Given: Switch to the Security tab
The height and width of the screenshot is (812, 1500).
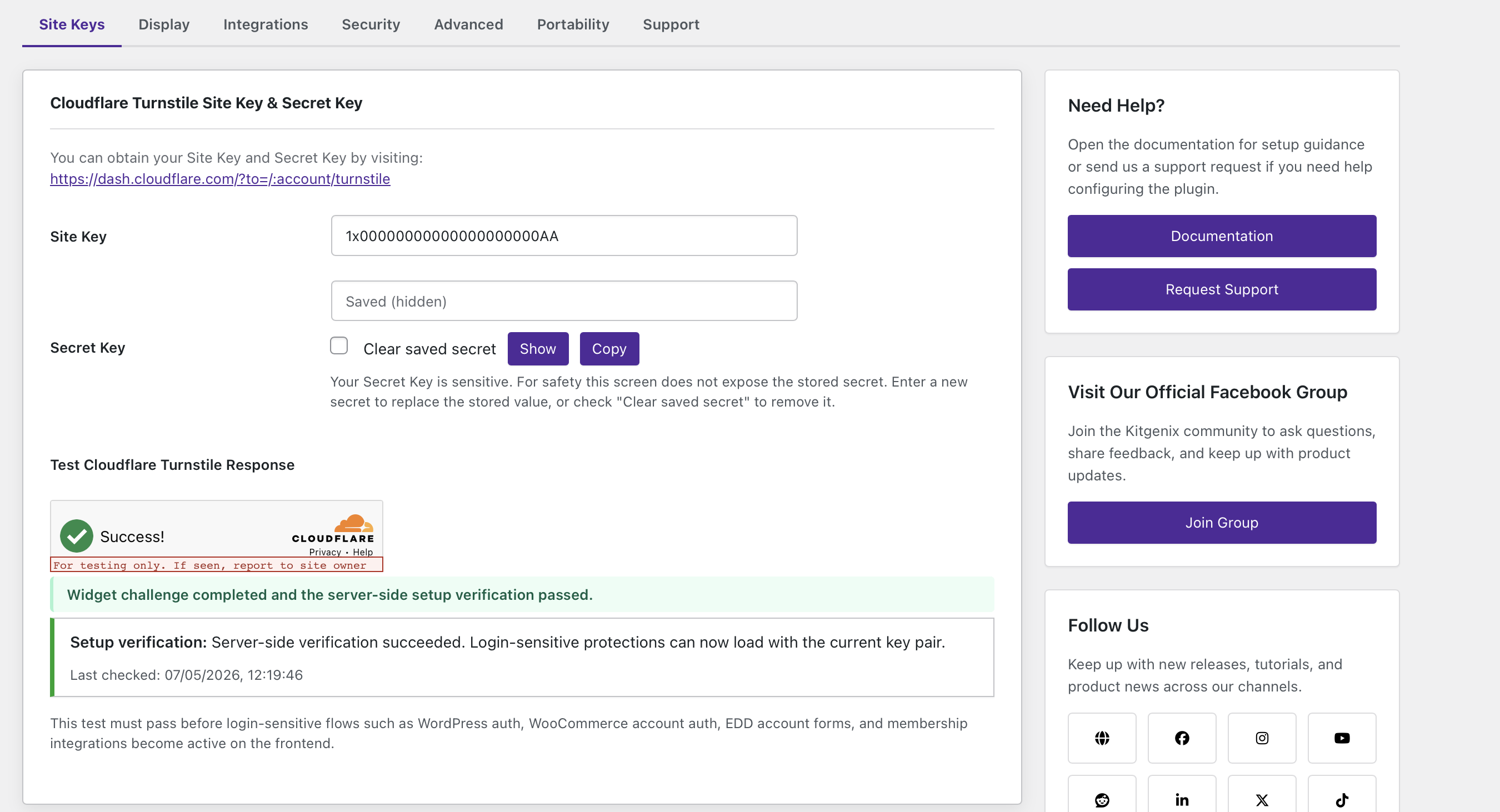Looking at the screenshot, I should [371, 24].
